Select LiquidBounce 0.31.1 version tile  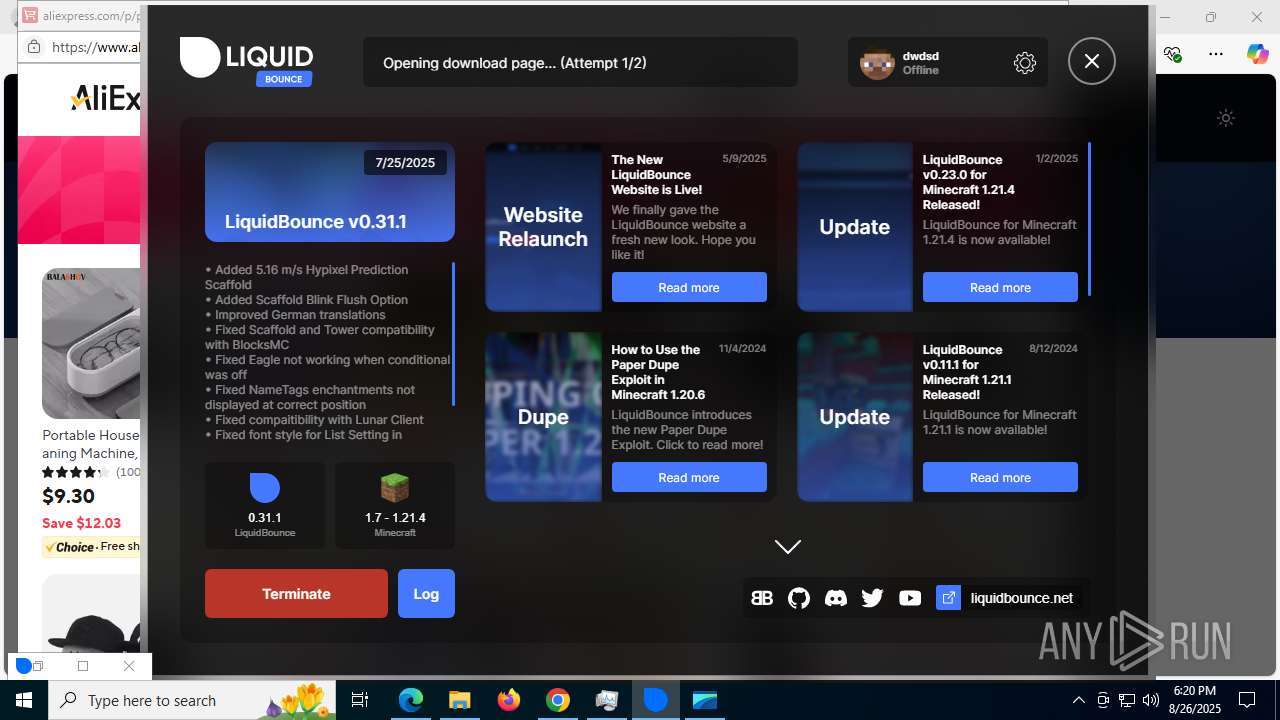click(x=265, y=505)
